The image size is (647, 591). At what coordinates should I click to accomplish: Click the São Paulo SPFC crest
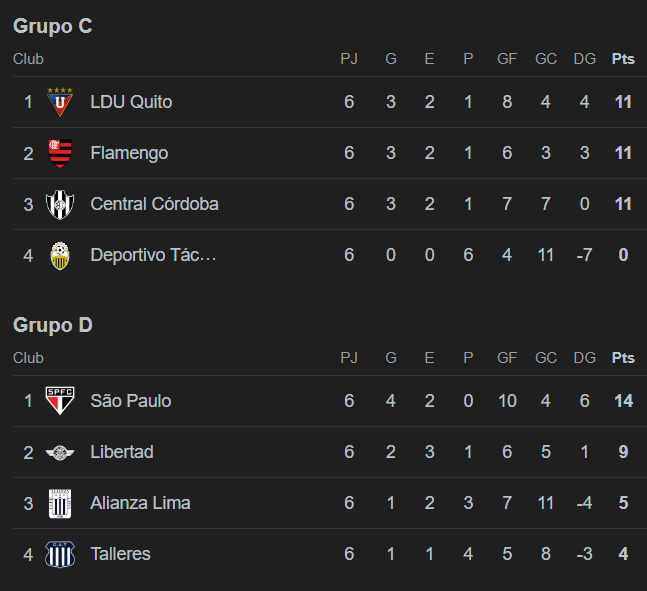[60, 401]
